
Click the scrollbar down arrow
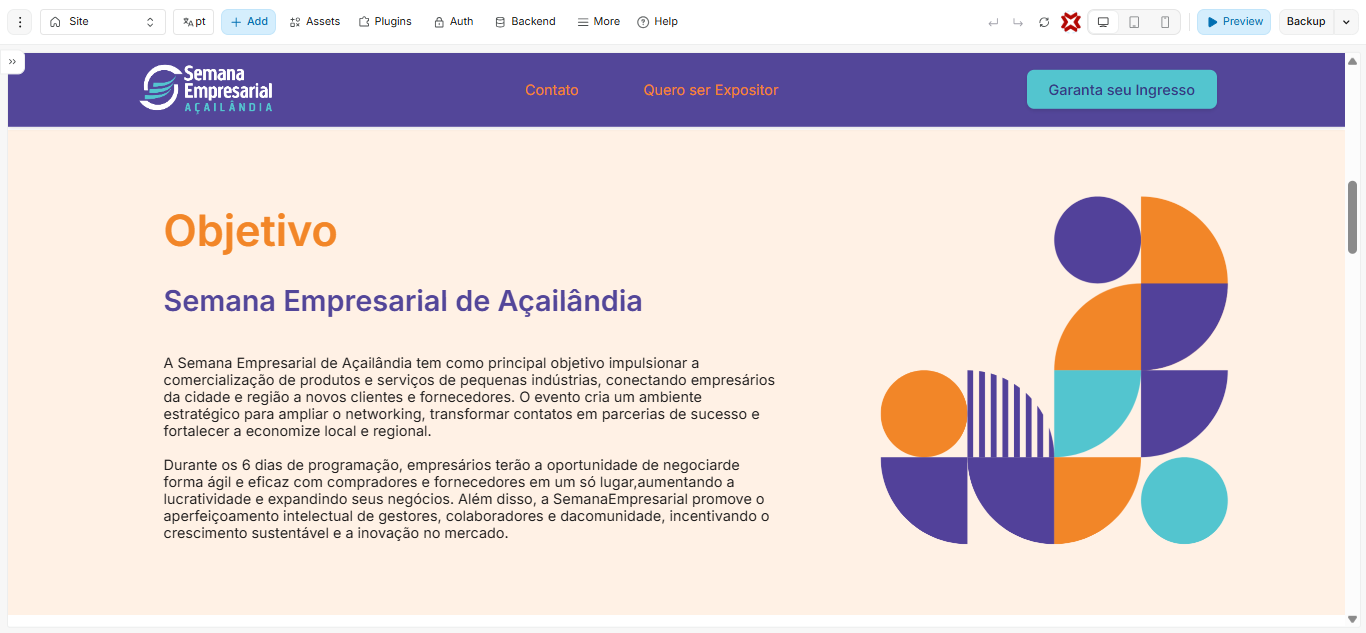tap(1353, 619)
